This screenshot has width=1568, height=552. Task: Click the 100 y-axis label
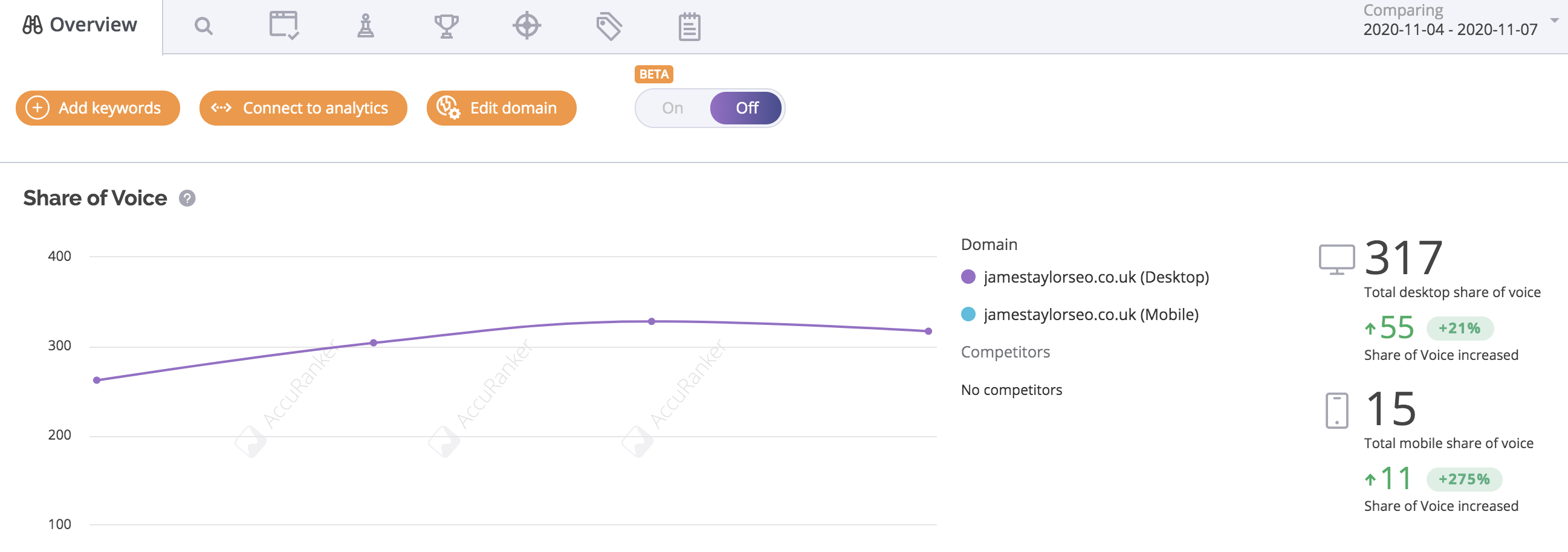click(x=59, y=525)
